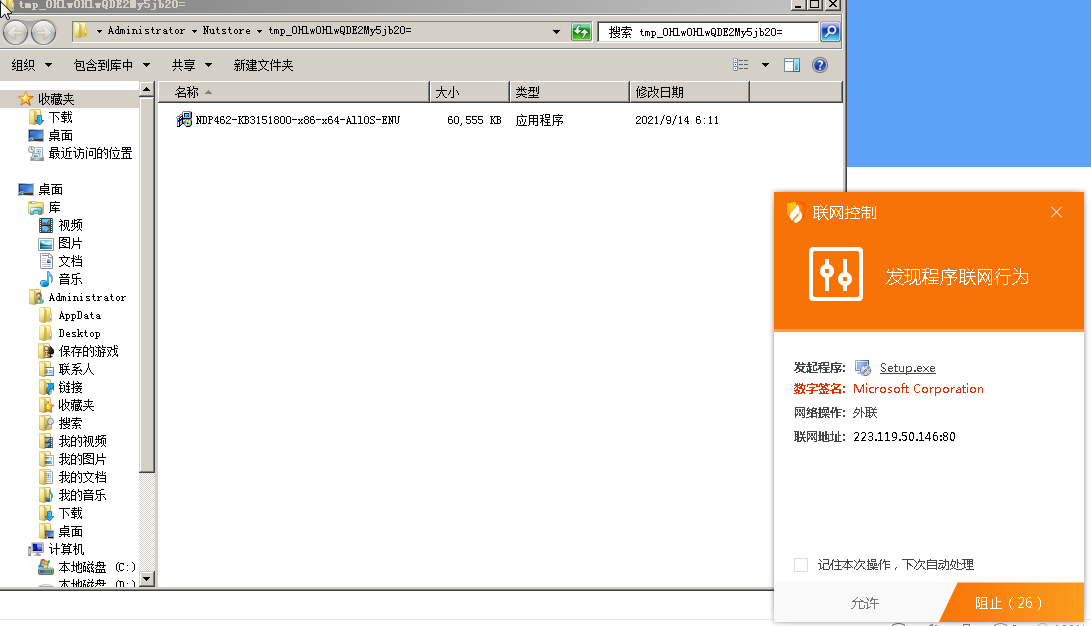The width and height of the screenshot is (1091, 626).
Task: Click the search magnifier button
Action: 830,31
